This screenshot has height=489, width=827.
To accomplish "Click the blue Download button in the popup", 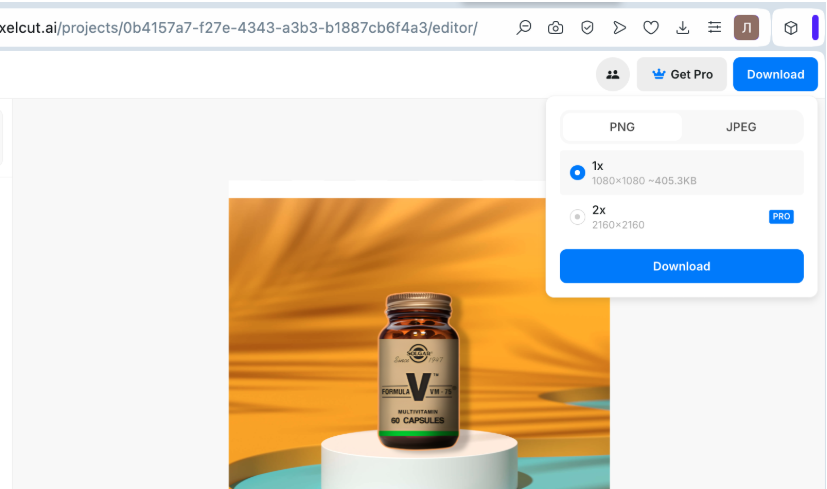I will 682,266.
